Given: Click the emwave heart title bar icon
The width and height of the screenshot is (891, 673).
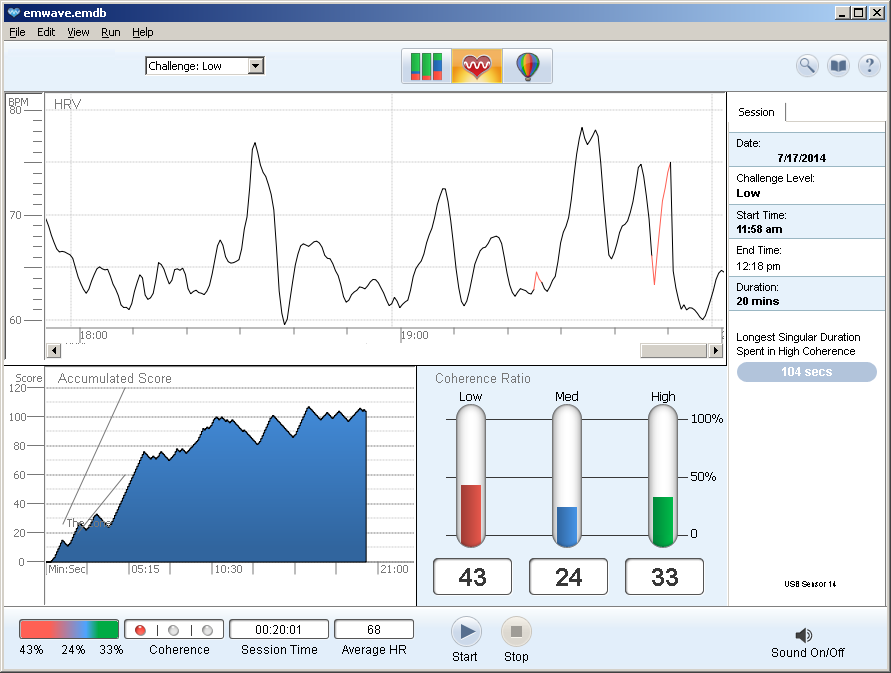Looking at the screenshot, I should pyautogui.click(x=13, y=13).
